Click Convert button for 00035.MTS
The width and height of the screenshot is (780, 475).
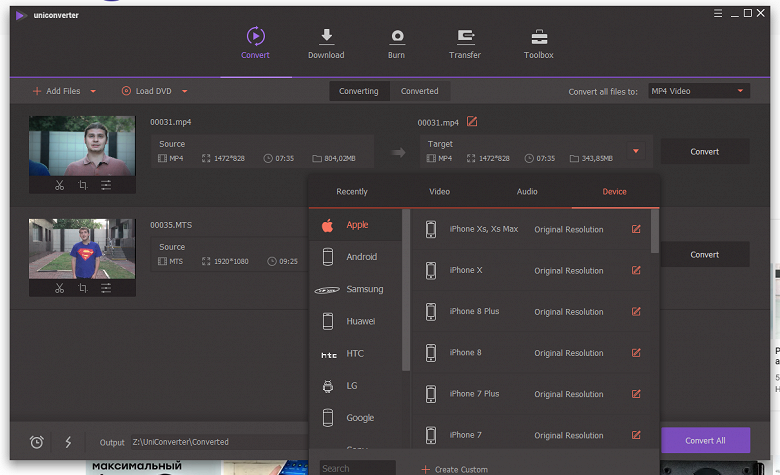[x=705, y=255]
